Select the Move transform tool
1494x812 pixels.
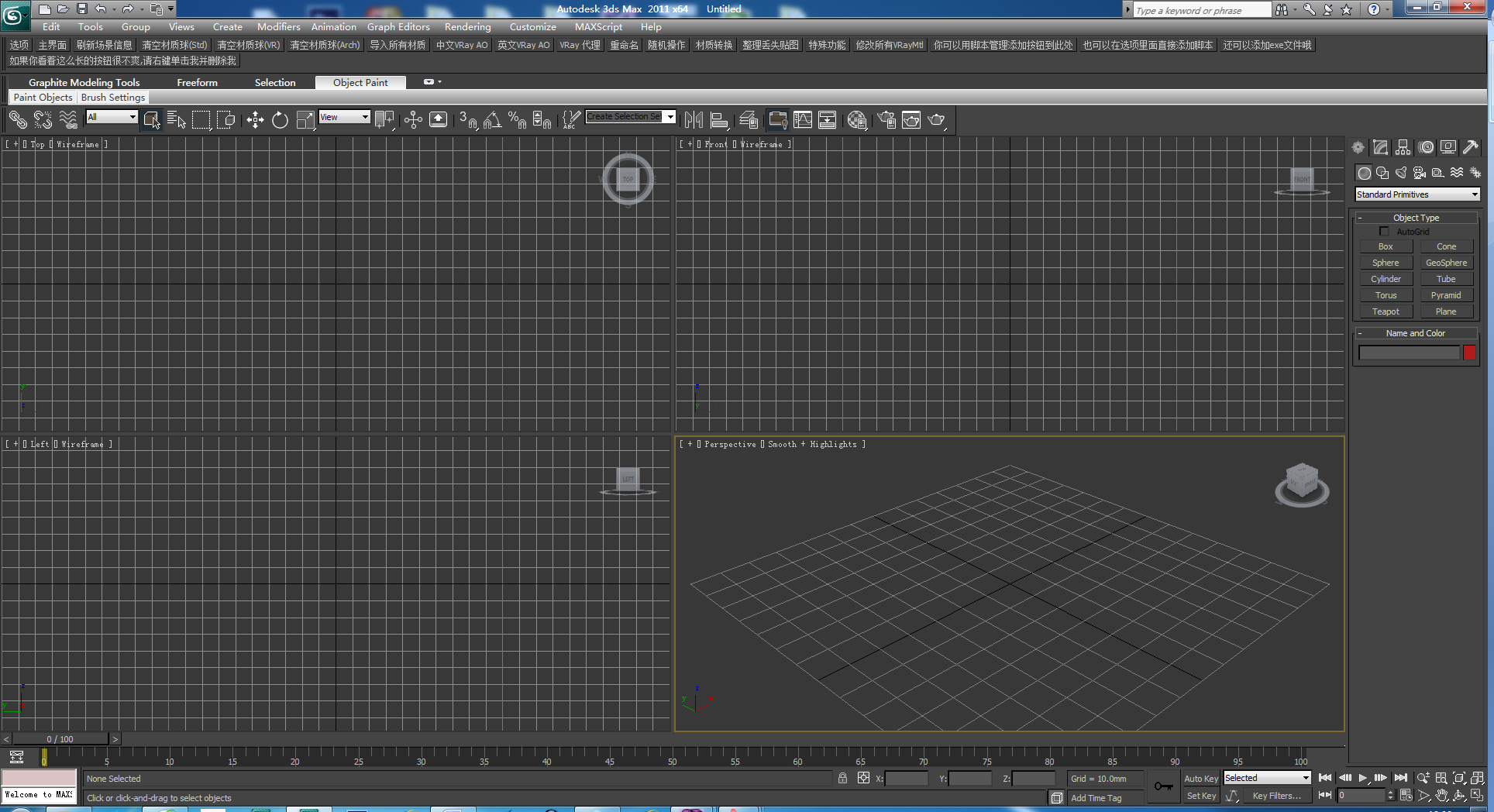[x=255, y=120]
